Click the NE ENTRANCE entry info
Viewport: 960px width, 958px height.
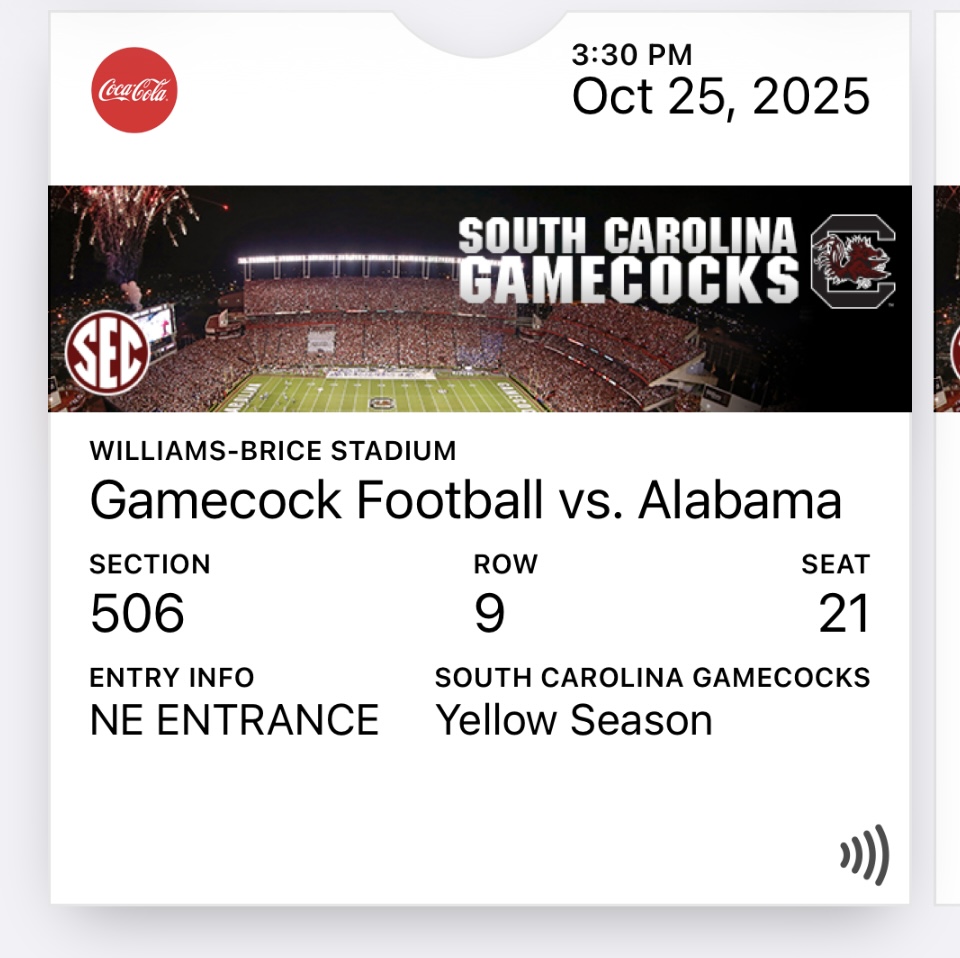[234, 720]
